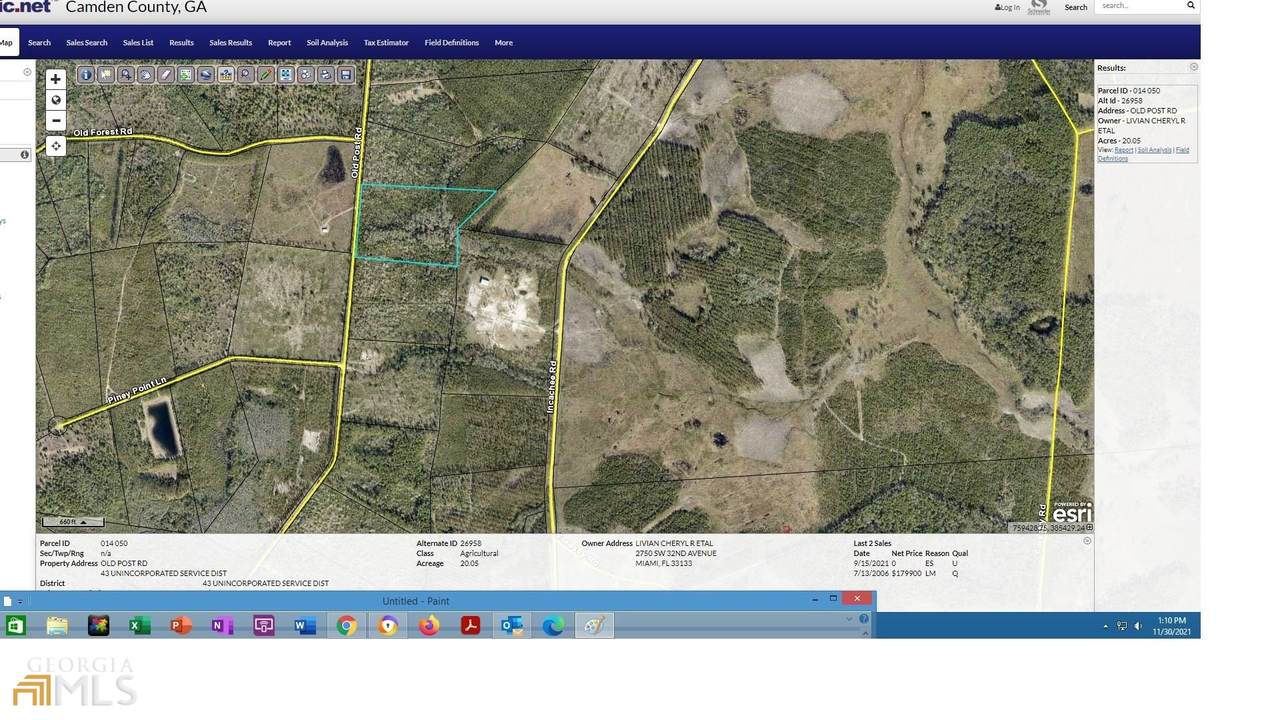
Task: Open Word from taskbar
Action: pos(305,626)
